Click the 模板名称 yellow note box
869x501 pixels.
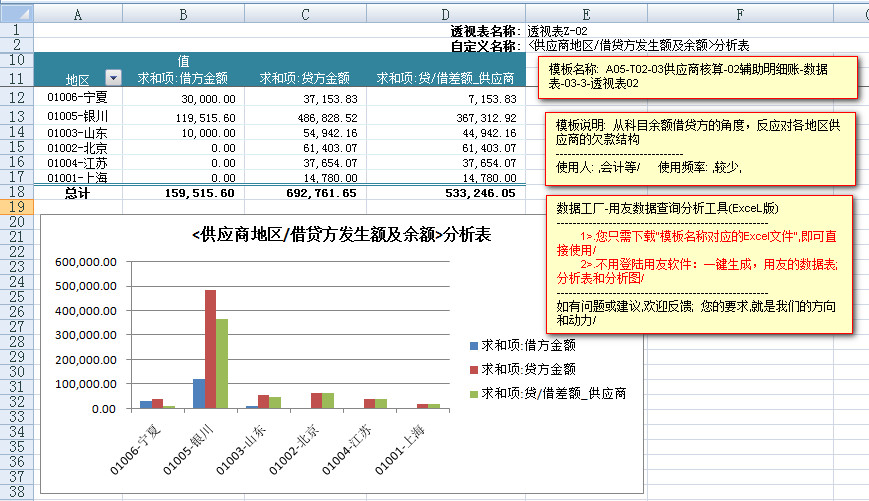(702, 77)
